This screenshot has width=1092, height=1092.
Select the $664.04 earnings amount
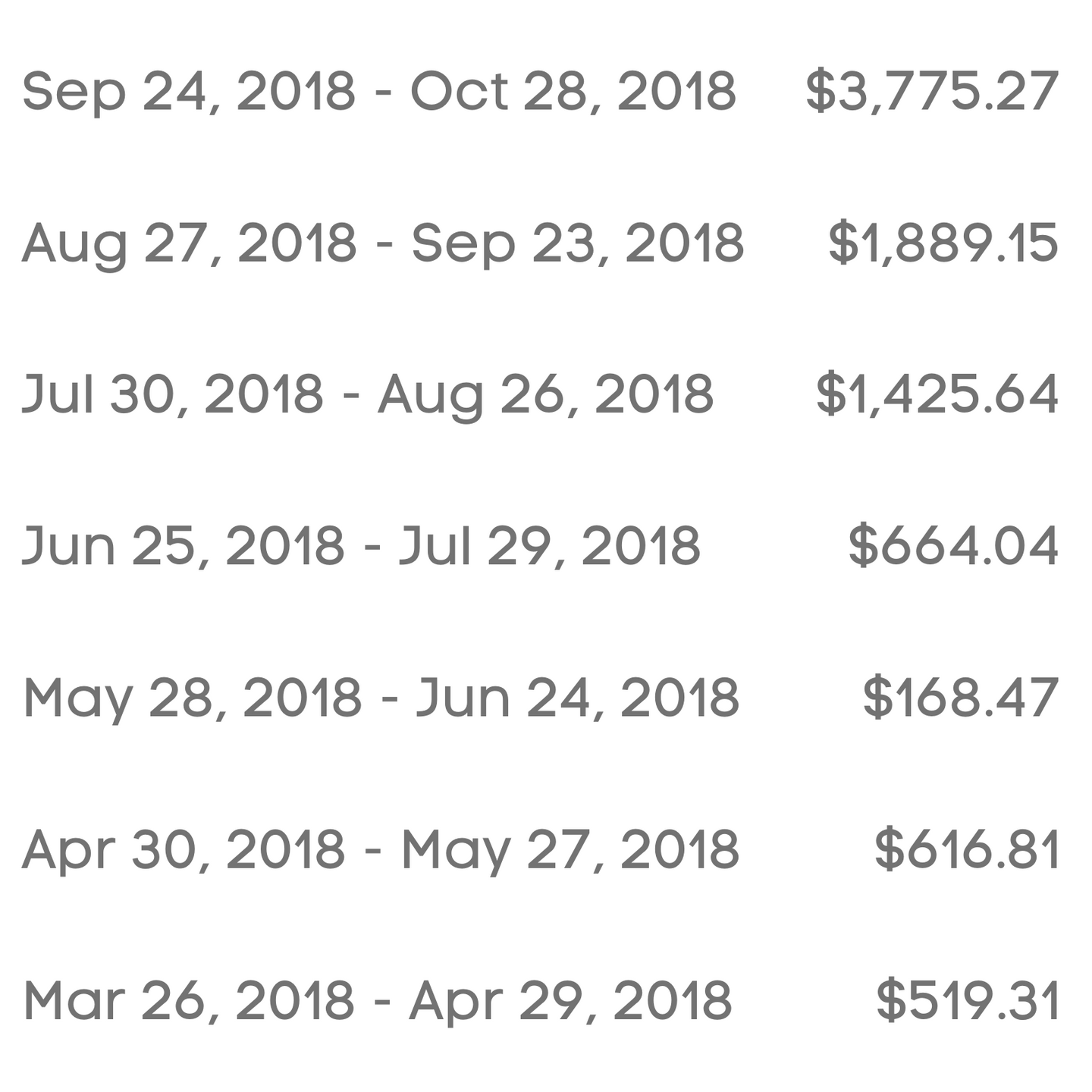[x=953, y=546]
